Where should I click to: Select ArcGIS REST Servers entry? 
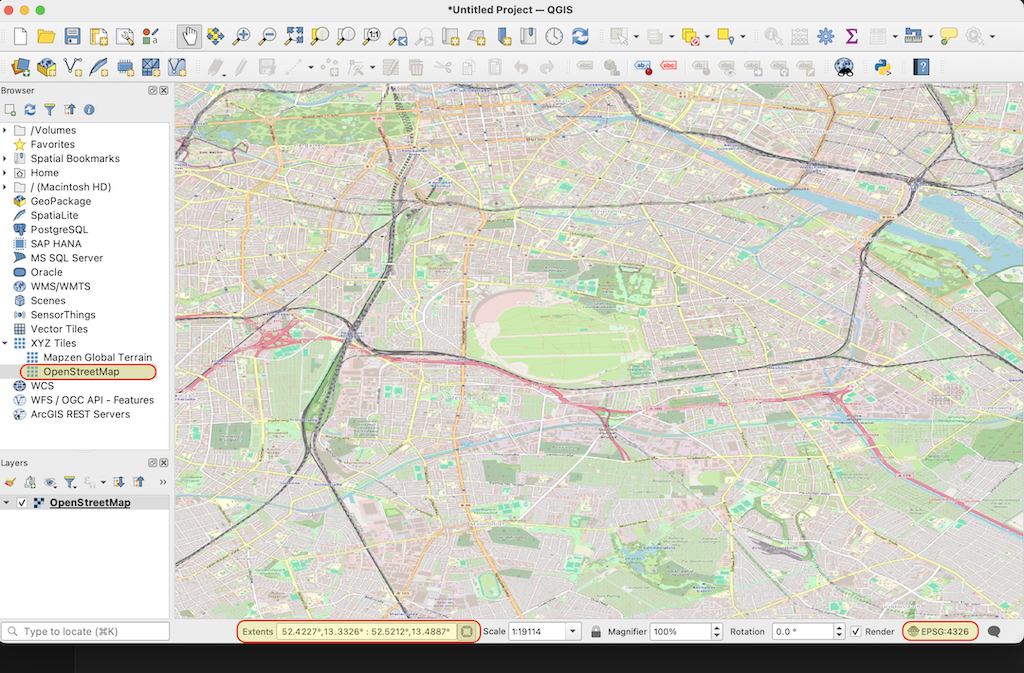pyautogui.click(x=80, y=415)
